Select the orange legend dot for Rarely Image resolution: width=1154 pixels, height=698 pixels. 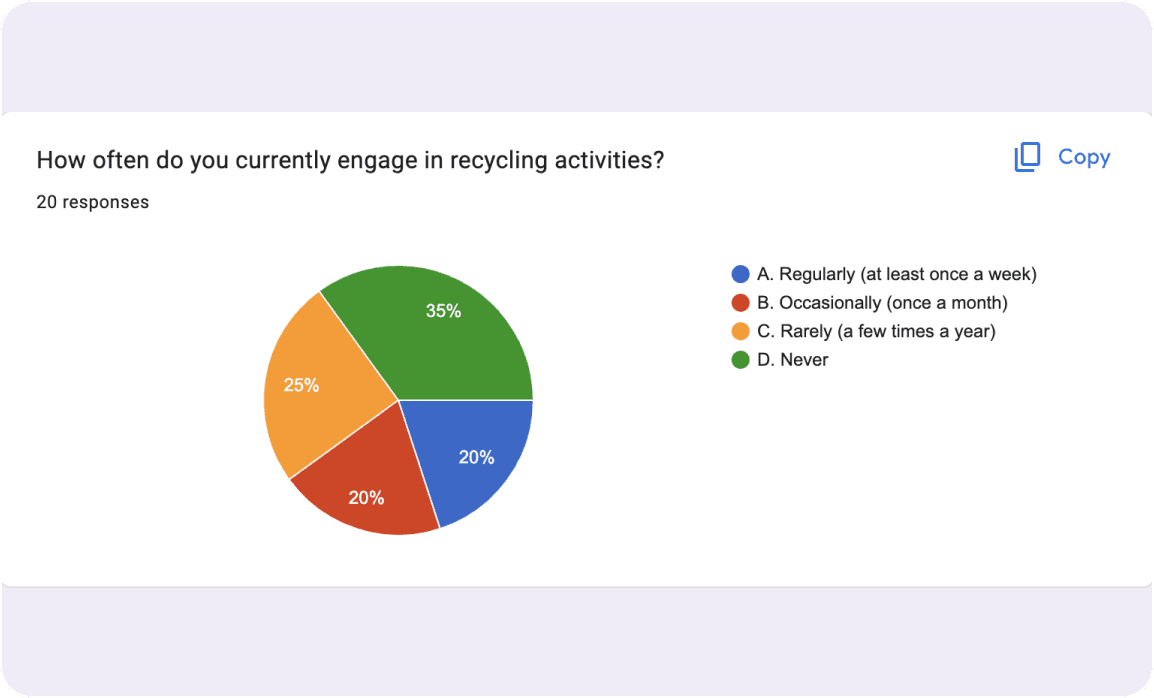tap(740, 331)
